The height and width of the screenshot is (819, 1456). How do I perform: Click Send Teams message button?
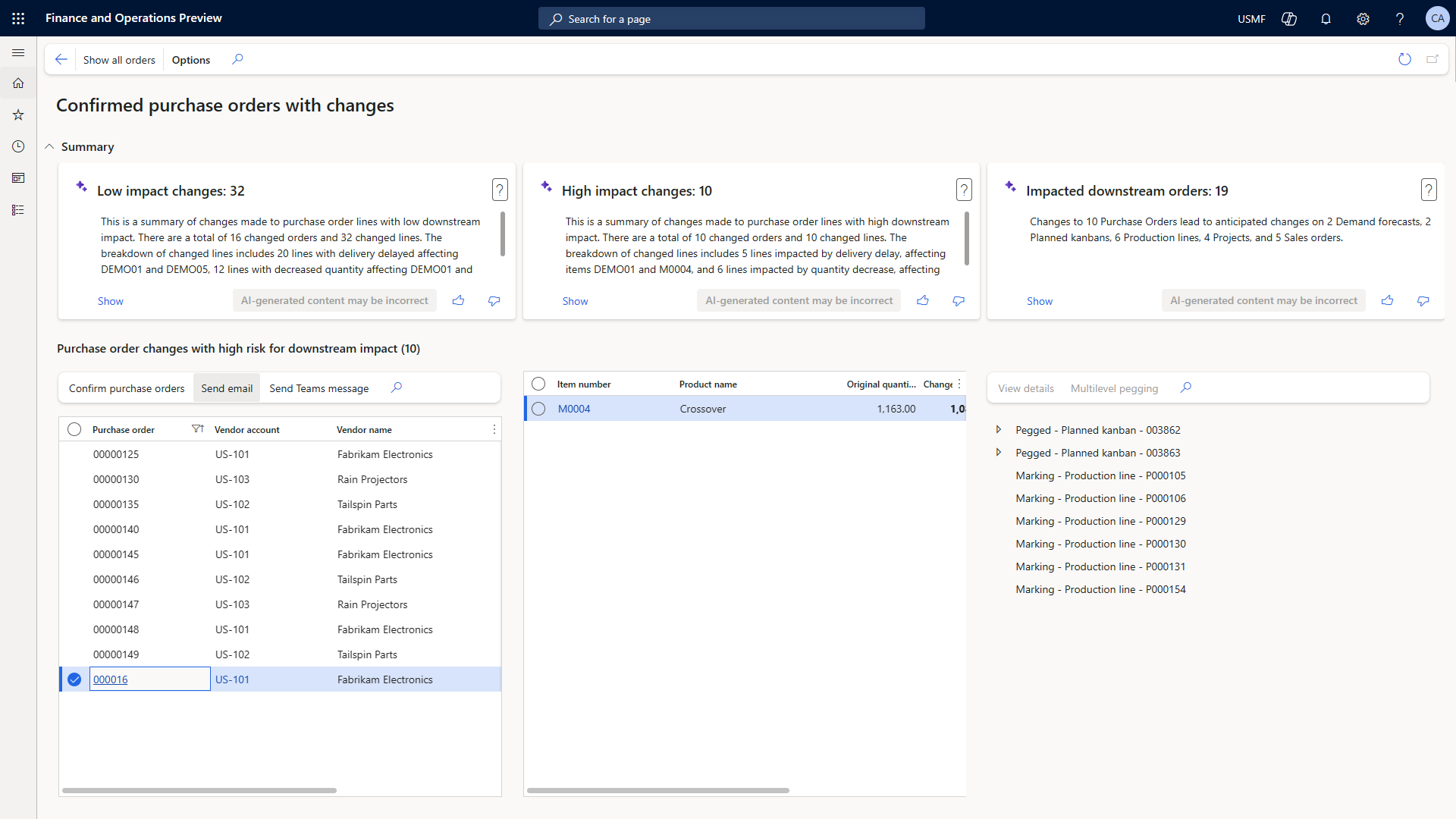click(x=318, y=388)
